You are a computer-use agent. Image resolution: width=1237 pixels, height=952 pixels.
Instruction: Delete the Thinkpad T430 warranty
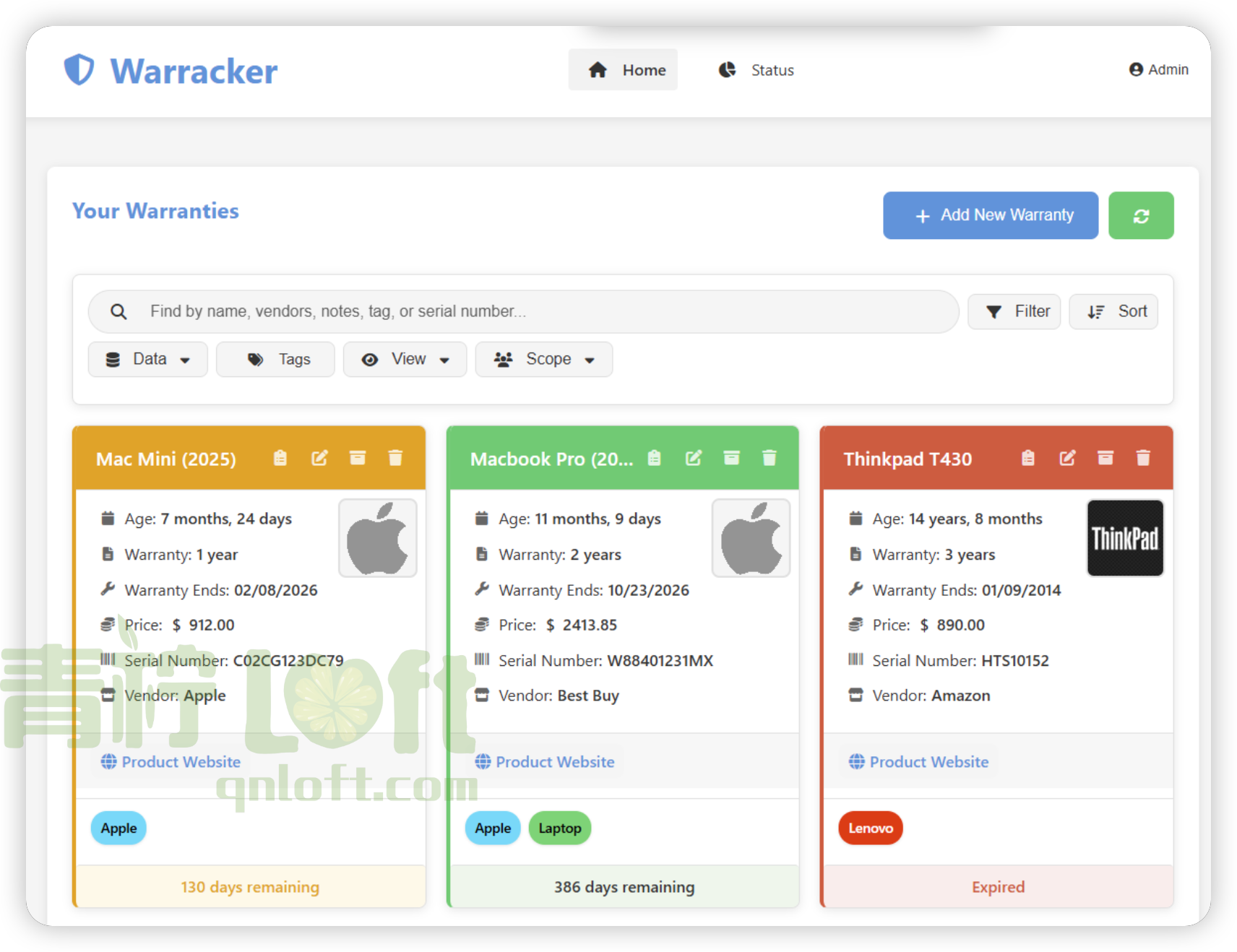[x=1143, y=458]
